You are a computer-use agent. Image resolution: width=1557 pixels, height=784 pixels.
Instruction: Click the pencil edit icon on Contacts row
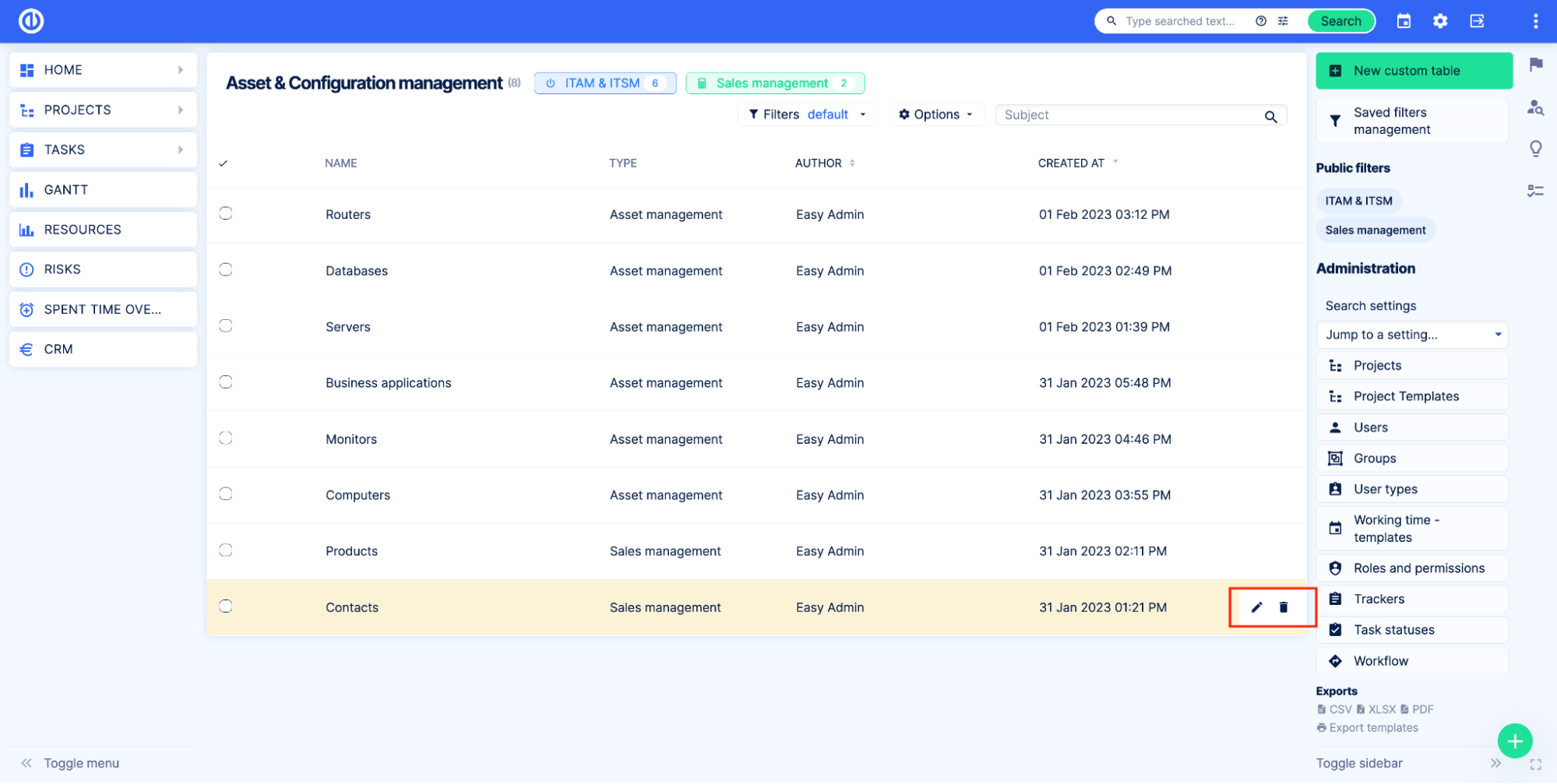[1256, 607]
